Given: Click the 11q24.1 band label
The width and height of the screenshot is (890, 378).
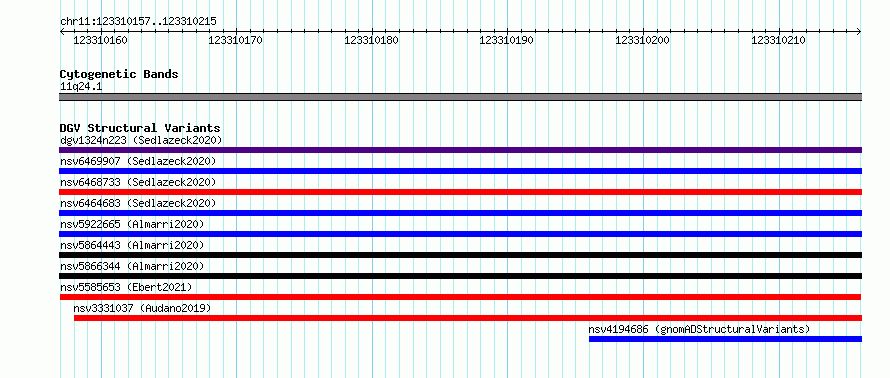Looking at the screenshot, I should click(81, 87).
